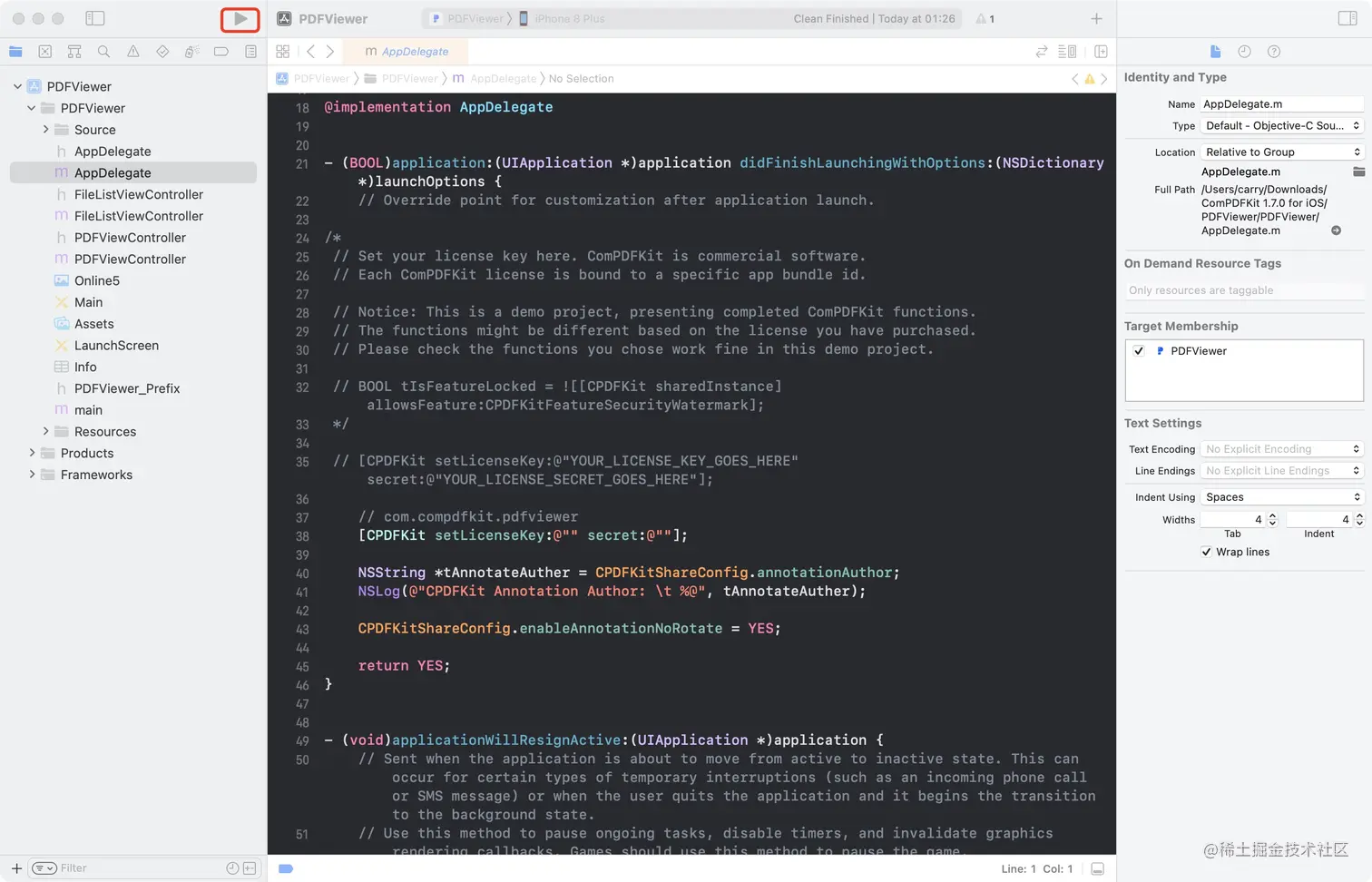Show the Symbol navigator

[x=74, y=52]
